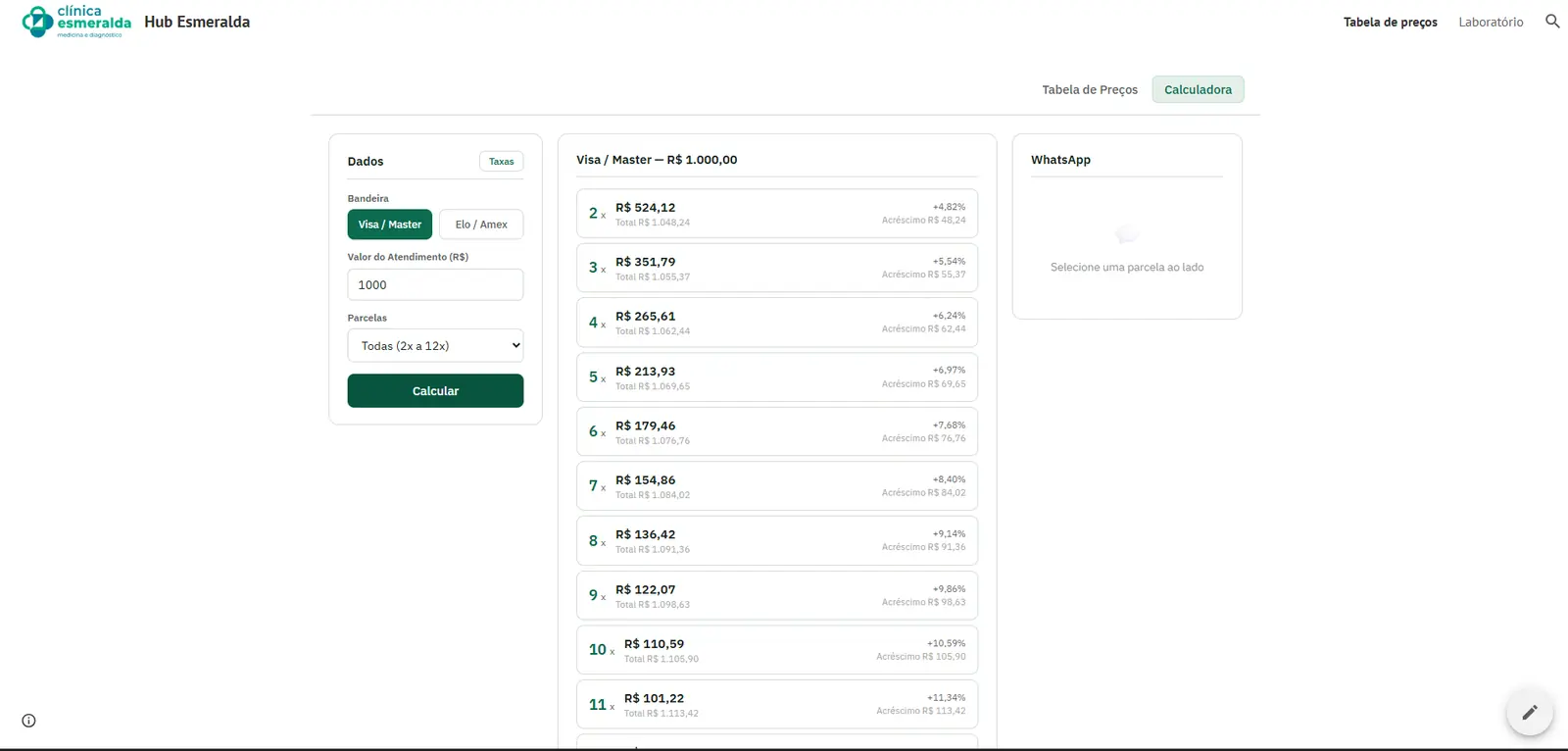Click the Dados panel heading

(366, 162)
